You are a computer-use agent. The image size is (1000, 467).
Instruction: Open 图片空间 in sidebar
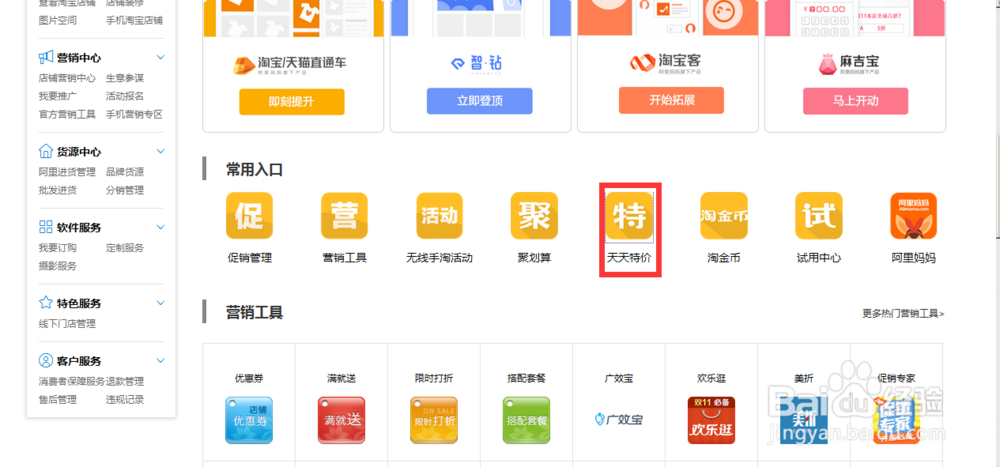[57, 20]
